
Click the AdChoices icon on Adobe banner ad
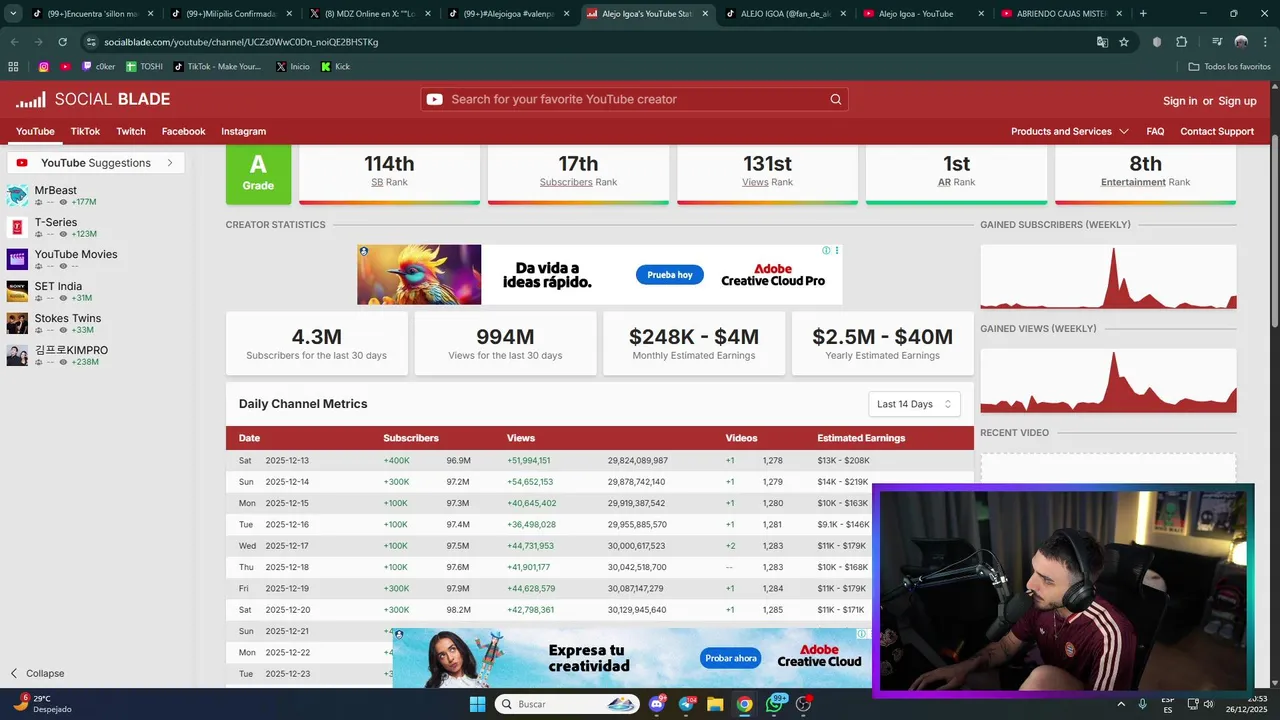coord(826,250)
